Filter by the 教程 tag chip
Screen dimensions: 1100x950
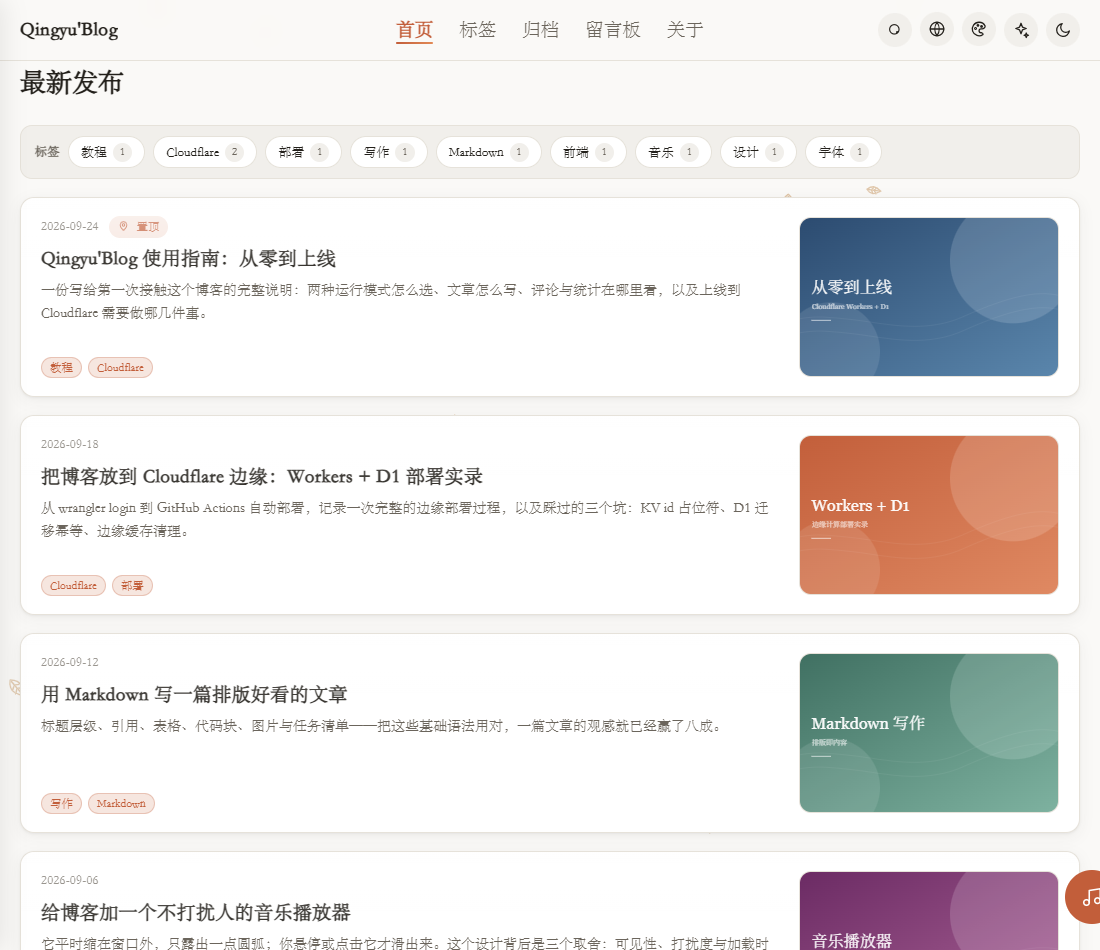[x=106, y=152]
